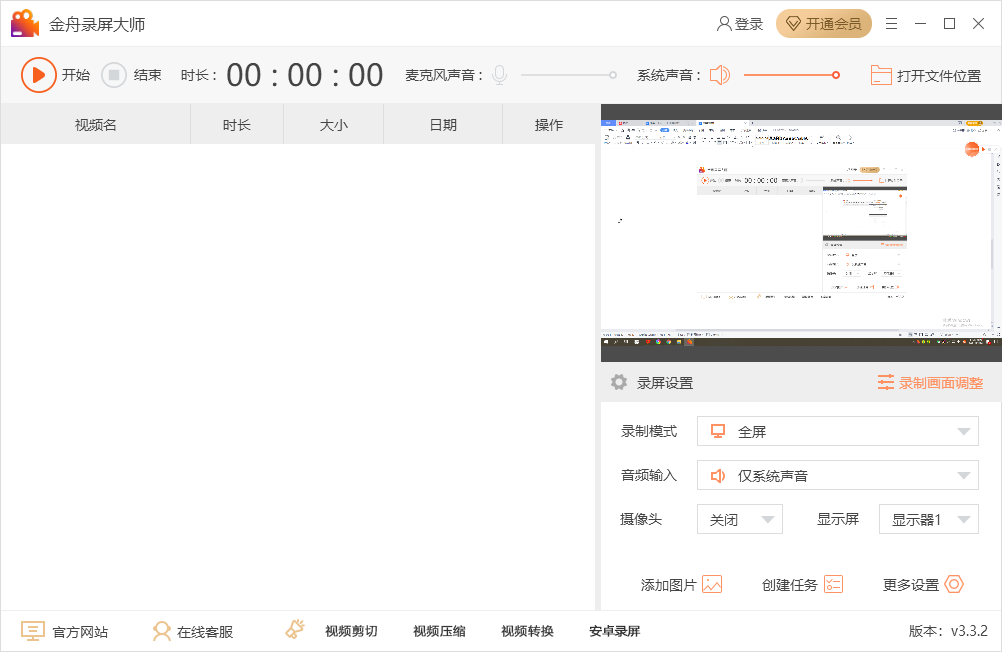1002x652 pixels.
Task: Click the 视频名 column header
Action: point(96,125)
